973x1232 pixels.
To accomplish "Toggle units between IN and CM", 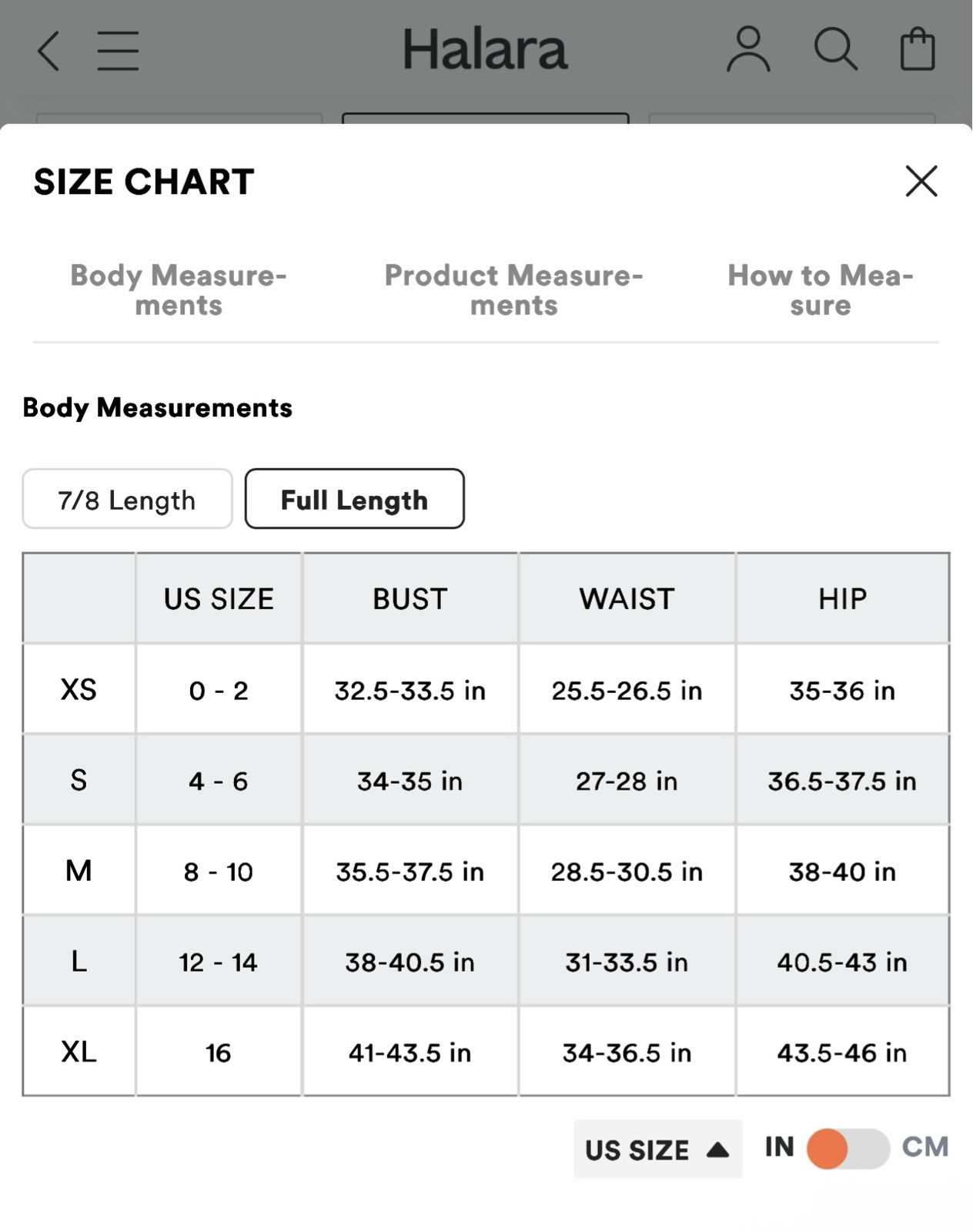I will (848, 1148).
